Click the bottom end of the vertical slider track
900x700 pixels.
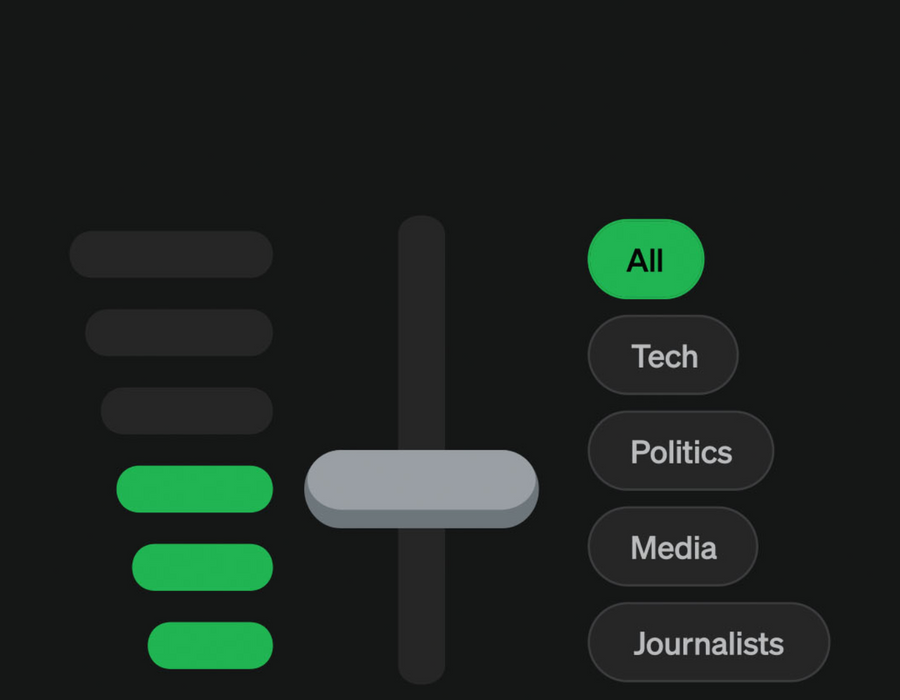click(421, 670)
